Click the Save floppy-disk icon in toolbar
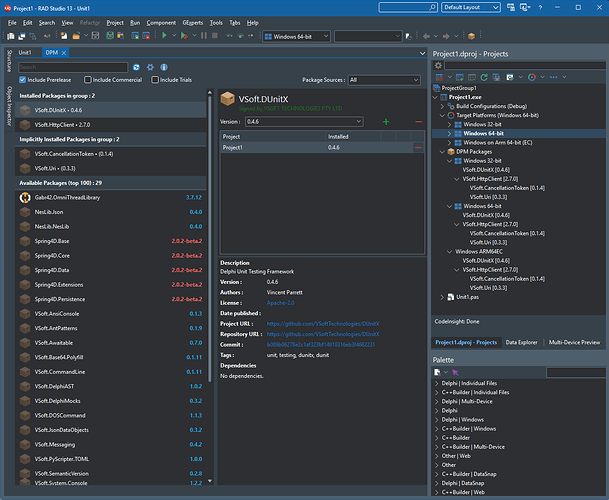 click(95, 36)
